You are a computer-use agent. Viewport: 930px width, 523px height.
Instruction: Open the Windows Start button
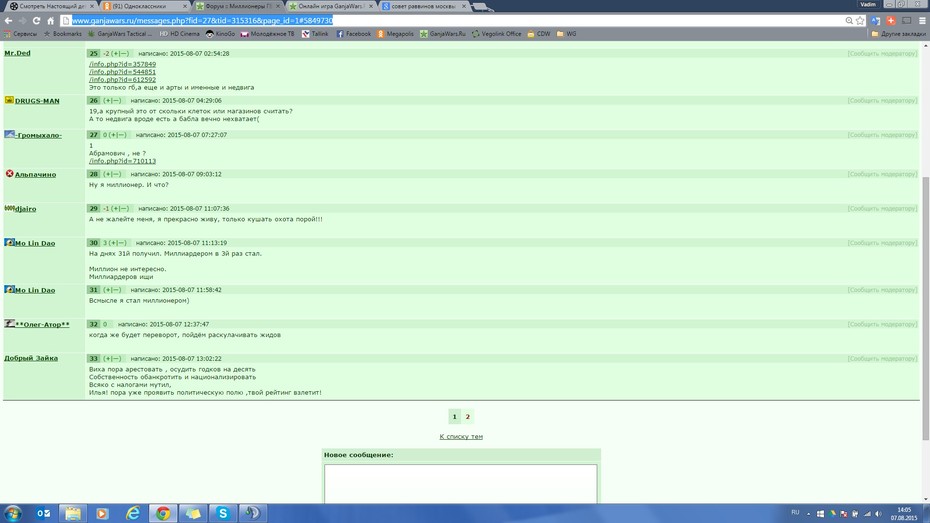tap(12, 513)
